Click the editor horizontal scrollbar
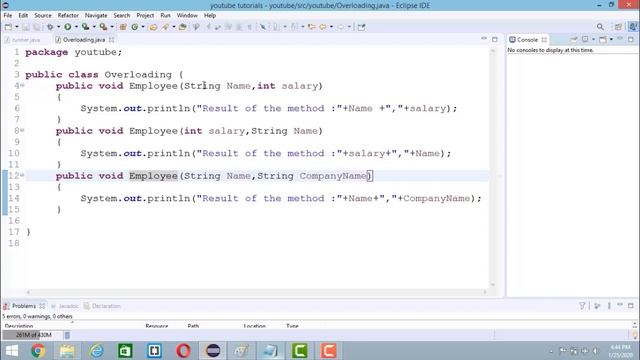The width and height of the screenshot is (640, 360). point(256,292)
